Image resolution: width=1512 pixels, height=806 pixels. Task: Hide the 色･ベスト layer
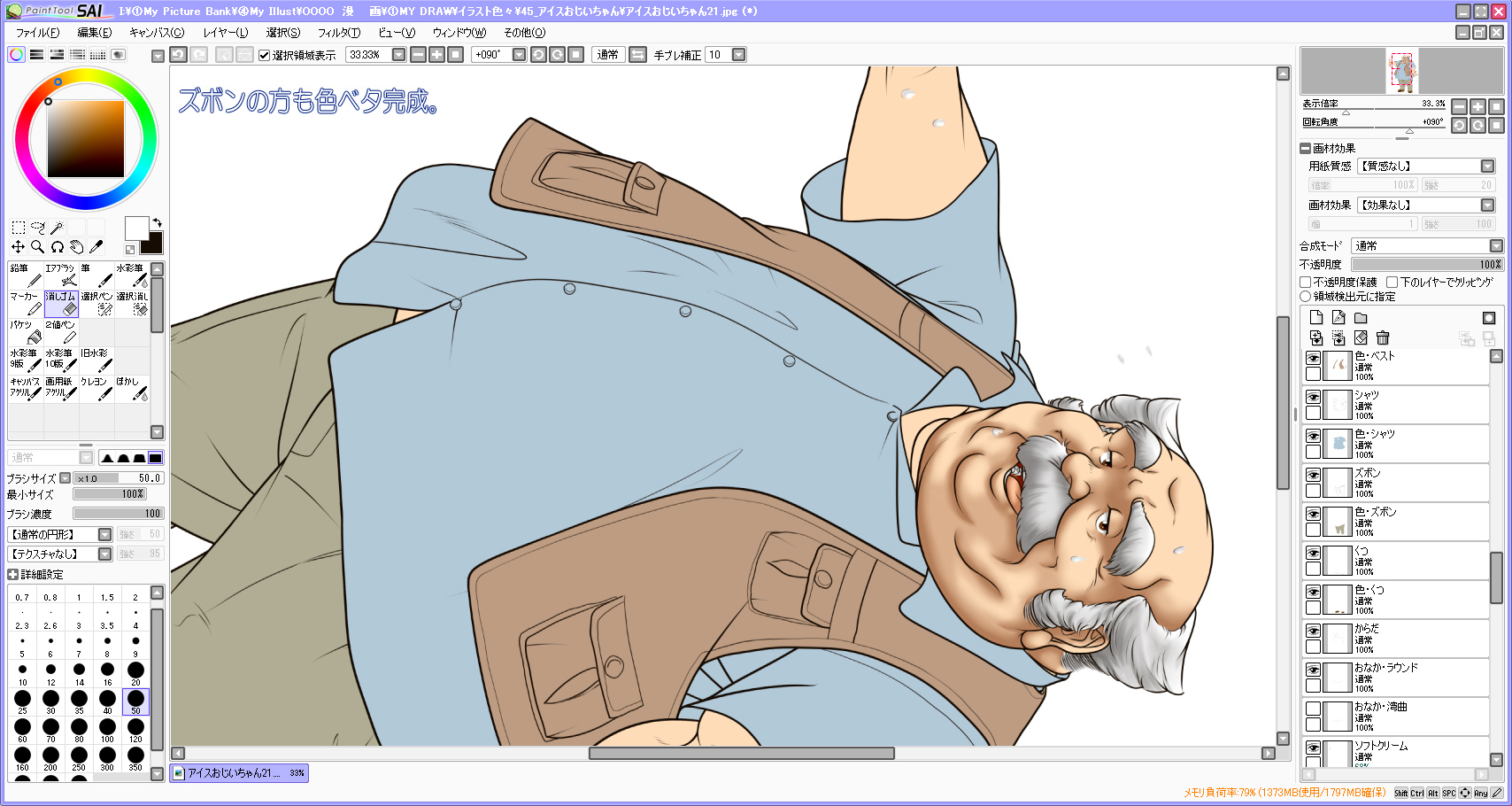(x=1314, y=359)
